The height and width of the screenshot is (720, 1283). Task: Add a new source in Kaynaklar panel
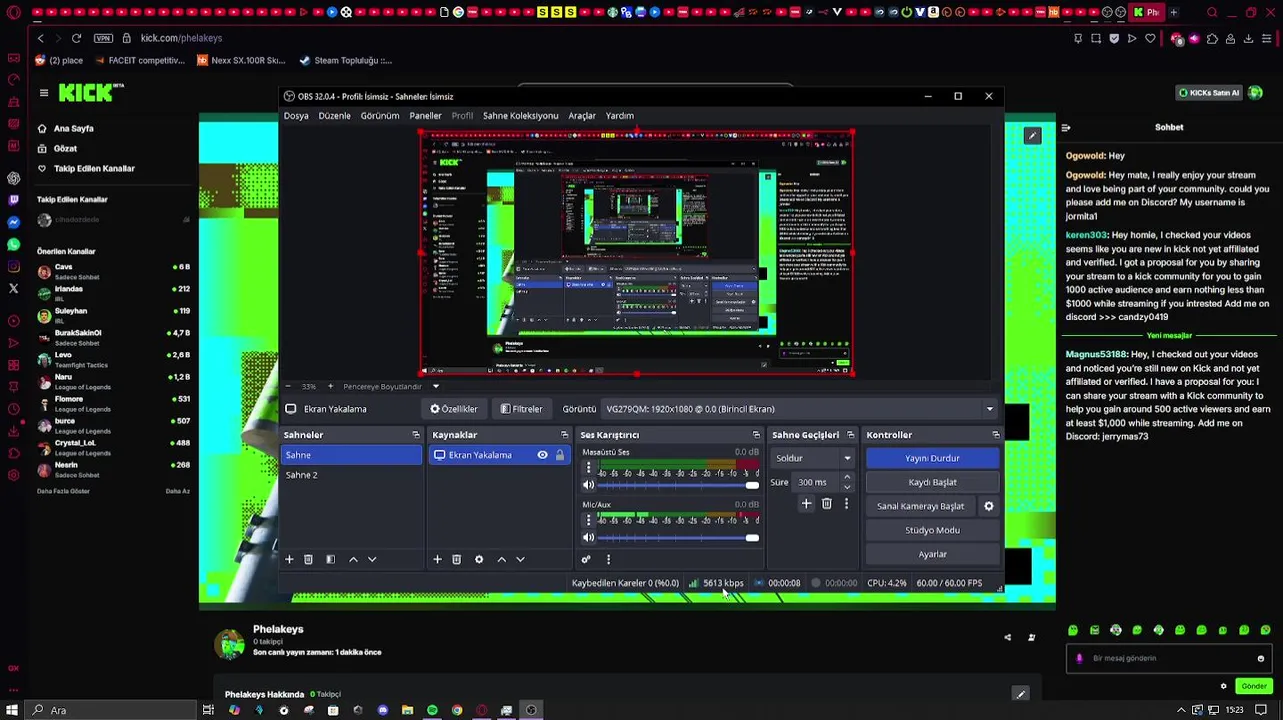[437, 559]
